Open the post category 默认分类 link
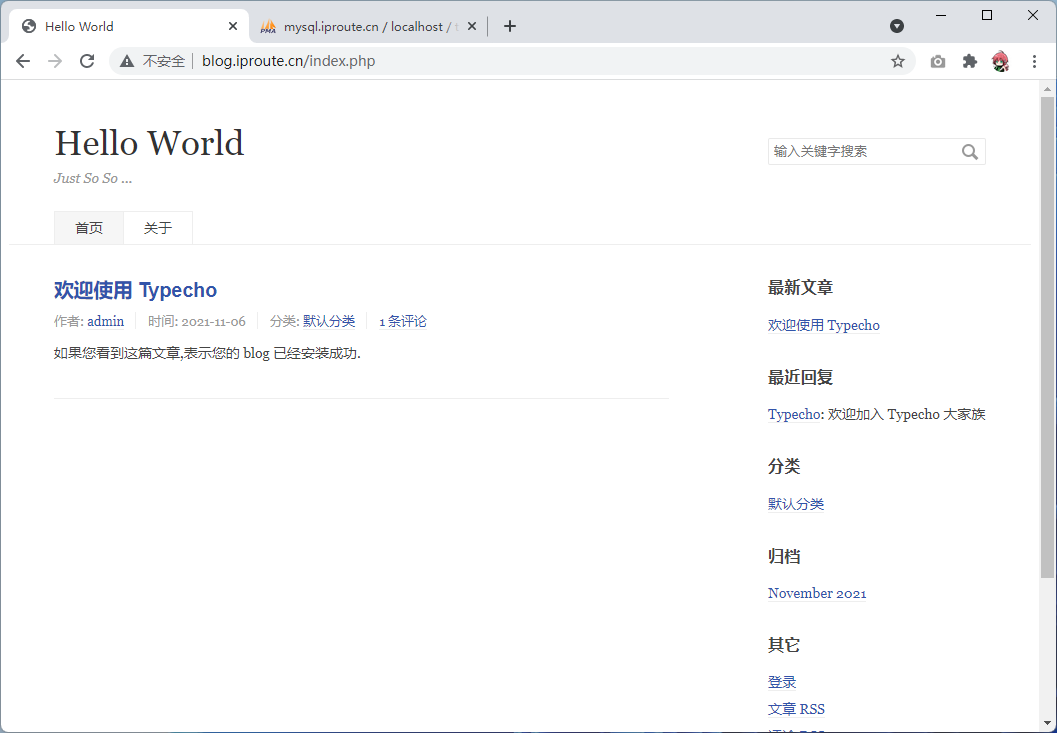 tap(329, 322)
